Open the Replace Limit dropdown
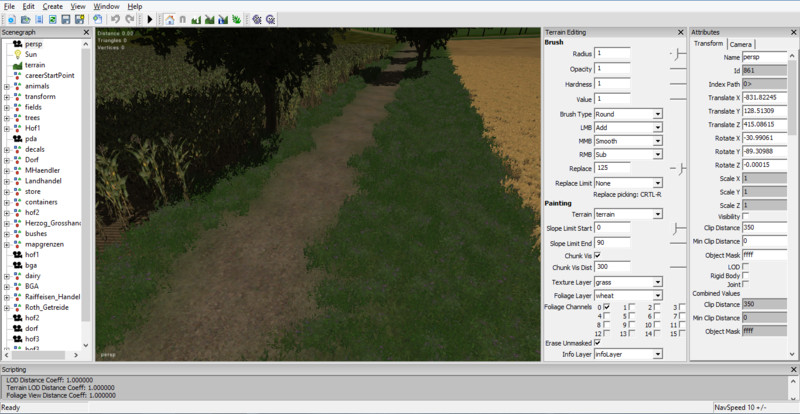Viewport: 800px width, 414px height. point(628,183)
